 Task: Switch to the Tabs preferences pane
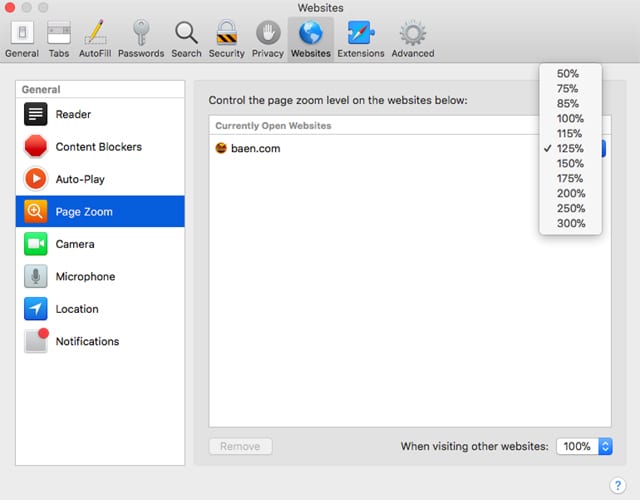[x=59, y=38]
